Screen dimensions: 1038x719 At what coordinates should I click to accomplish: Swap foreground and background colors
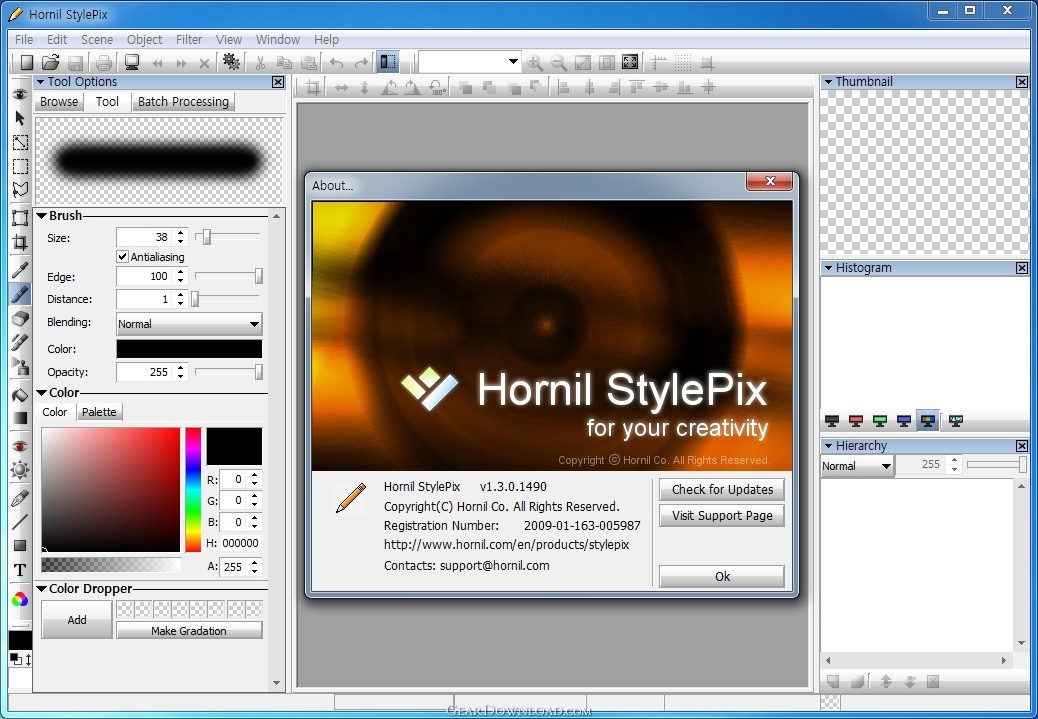pos(28,659)
